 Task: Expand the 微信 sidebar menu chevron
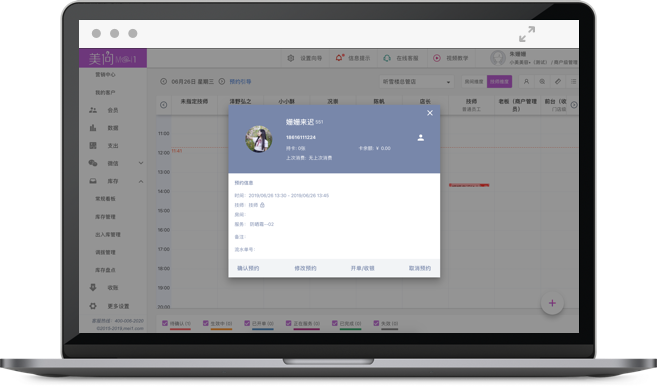click(141, 163)
